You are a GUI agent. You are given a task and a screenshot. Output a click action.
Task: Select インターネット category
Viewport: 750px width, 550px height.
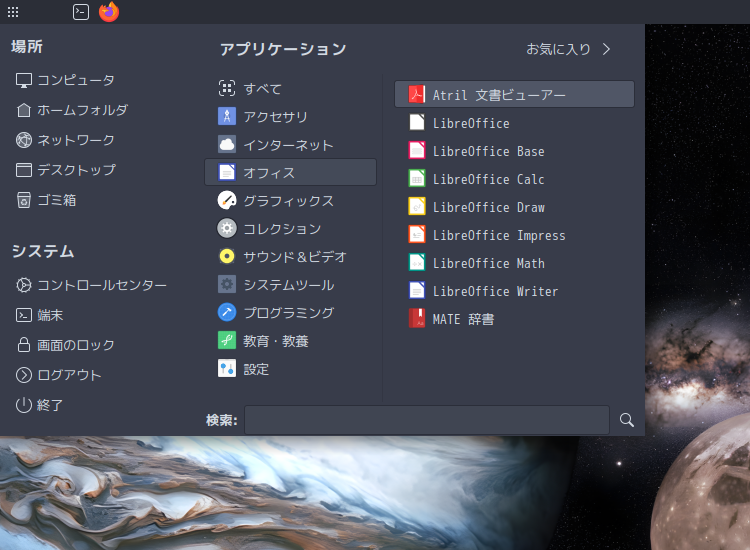pos(290,144)
